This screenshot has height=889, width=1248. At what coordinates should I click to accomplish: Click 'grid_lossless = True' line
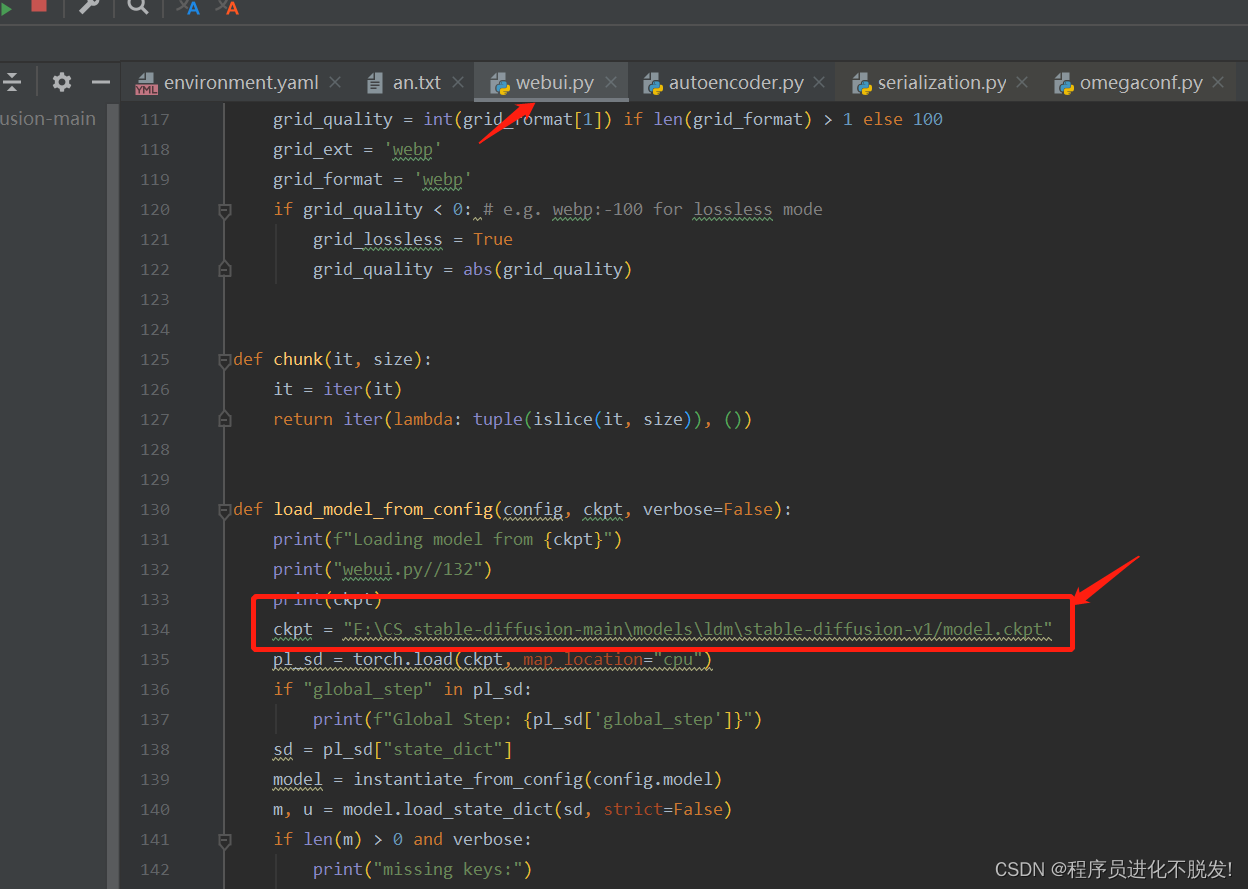tap(413, 239)
